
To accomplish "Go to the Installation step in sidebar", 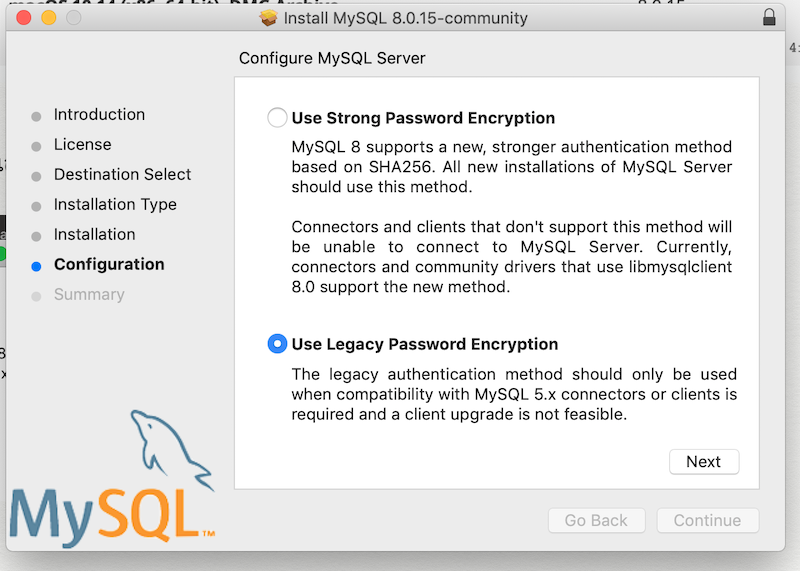I will tap(94, 234).
